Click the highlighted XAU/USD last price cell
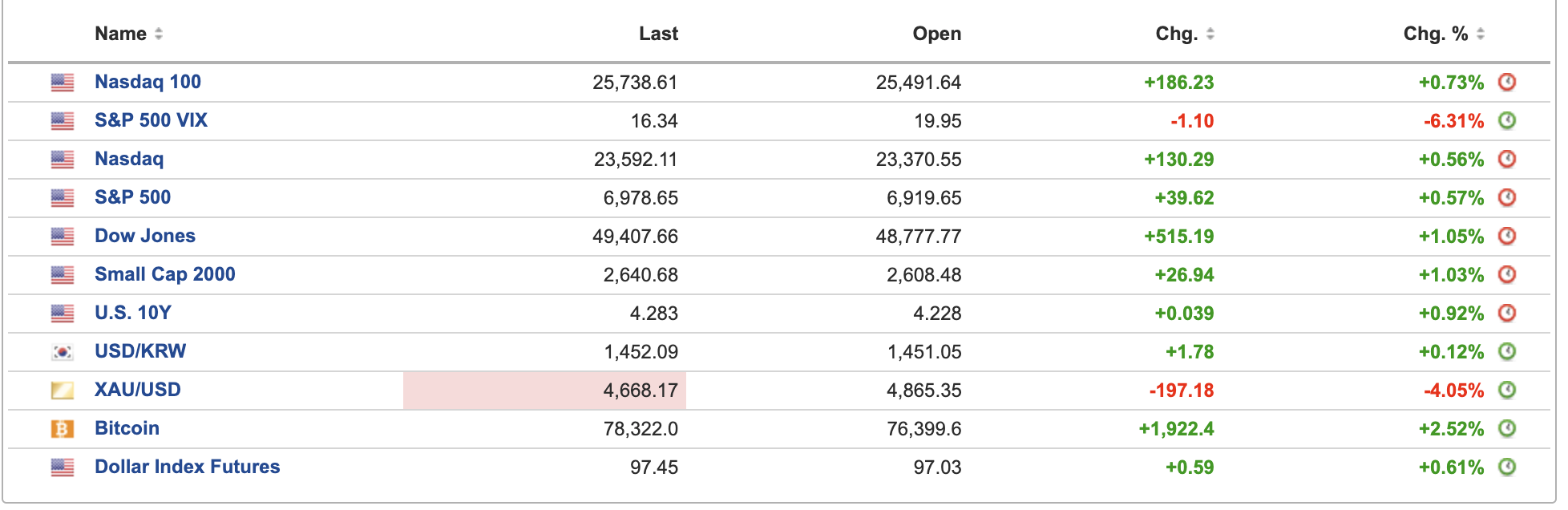Viewport: 1568px width, 510px height. click(x=545, y=391)
